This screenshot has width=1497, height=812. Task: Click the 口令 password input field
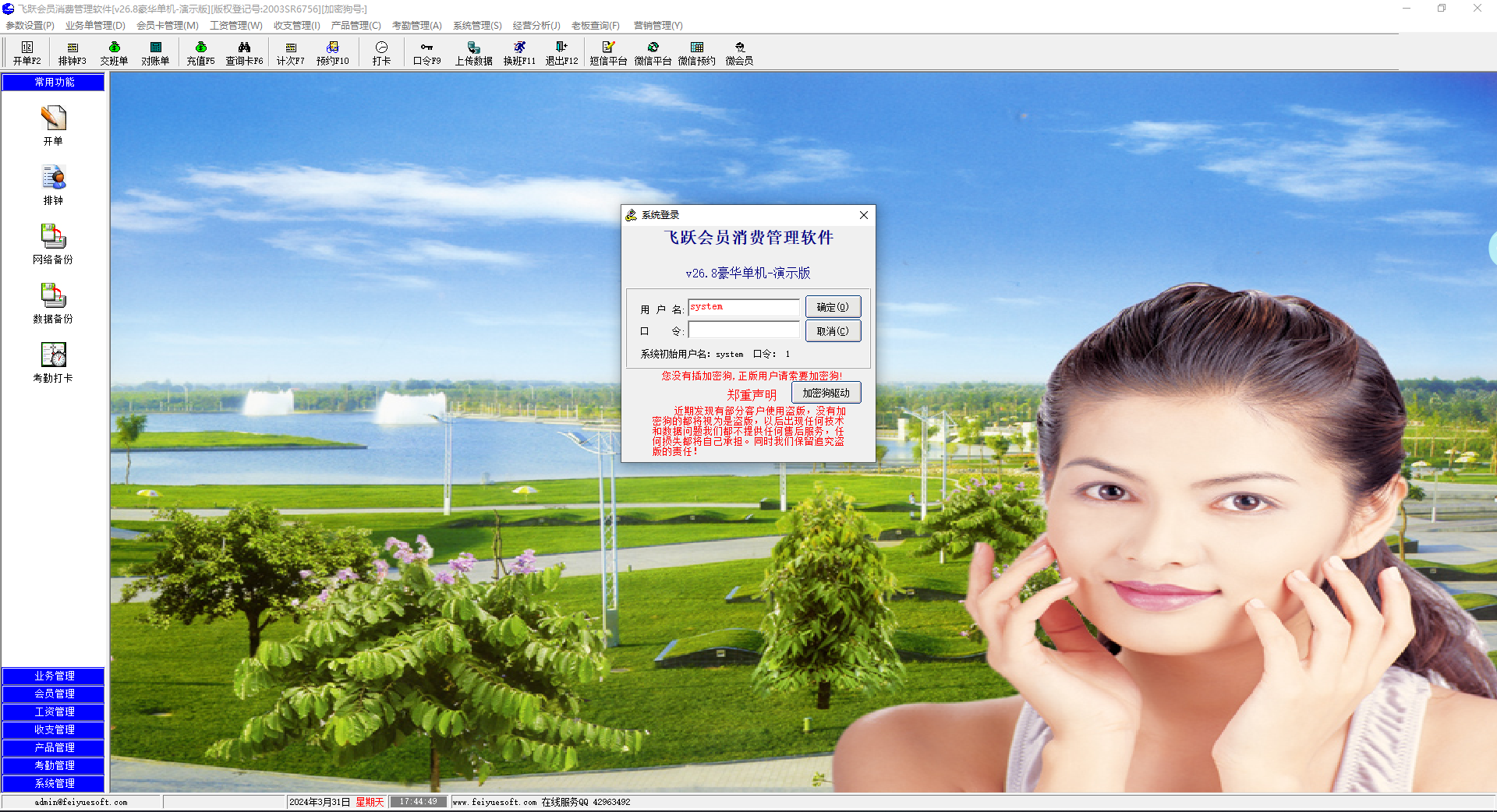tap(744, 330)
